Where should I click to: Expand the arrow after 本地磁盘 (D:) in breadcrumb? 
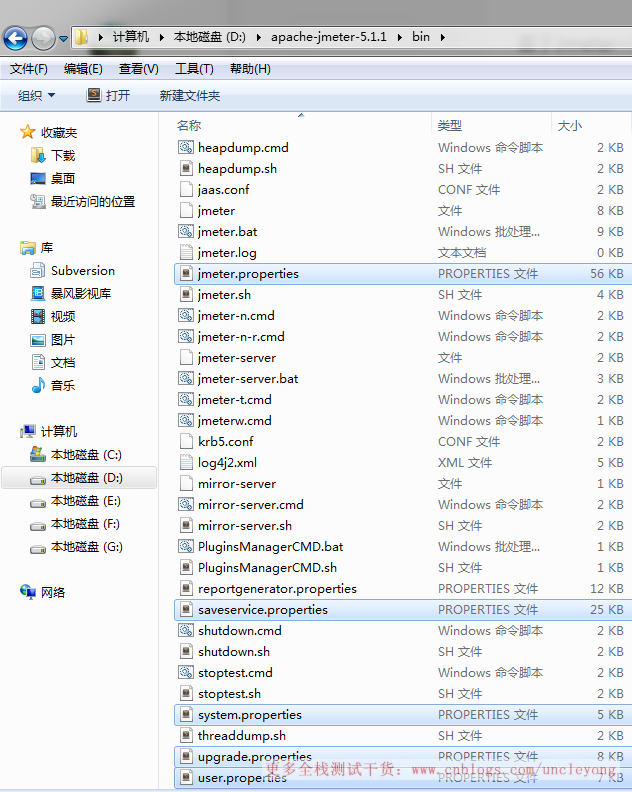coord(259,37)
